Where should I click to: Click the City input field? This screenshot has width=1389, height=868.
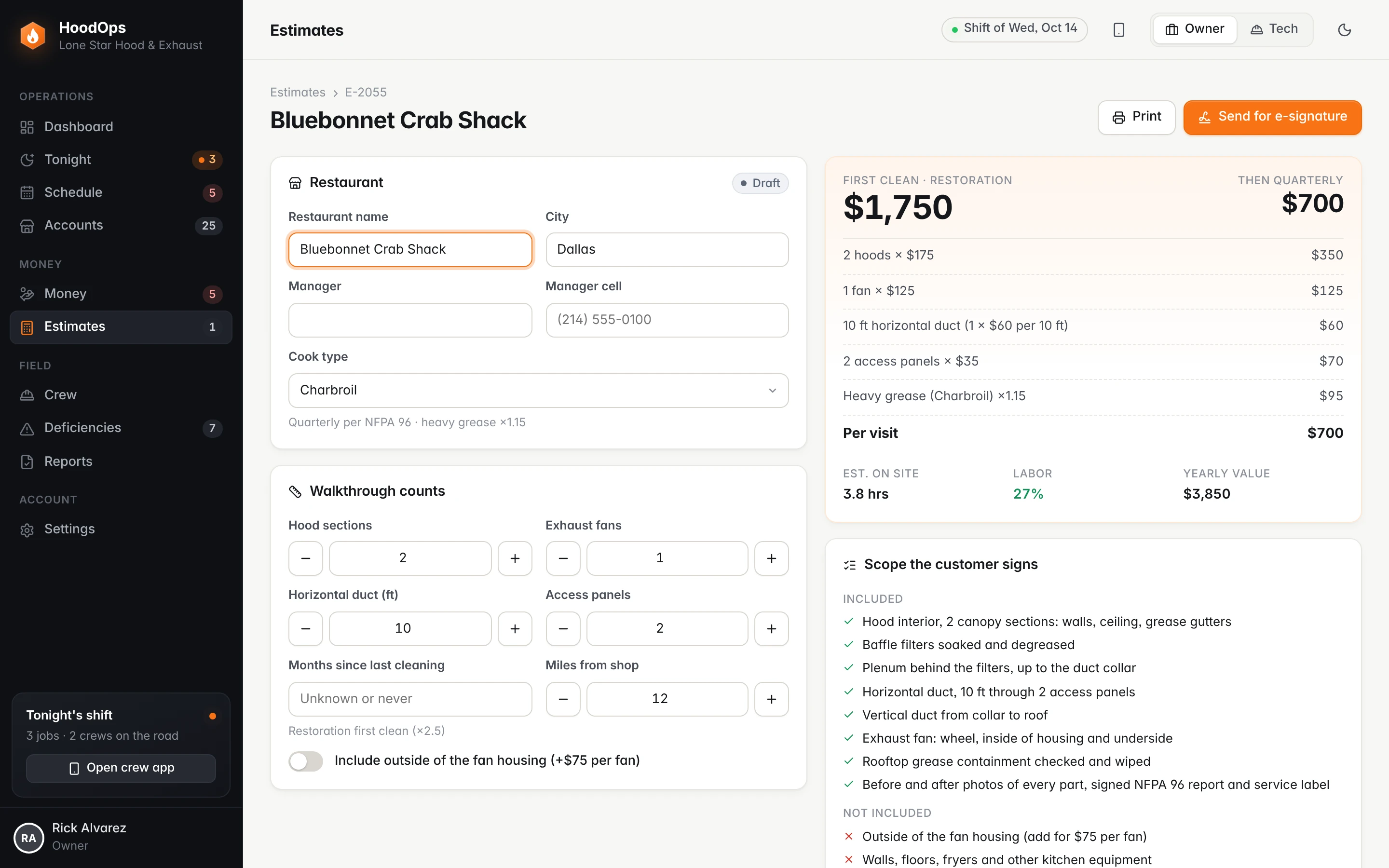pyautogui.click(x=667, y=250)
